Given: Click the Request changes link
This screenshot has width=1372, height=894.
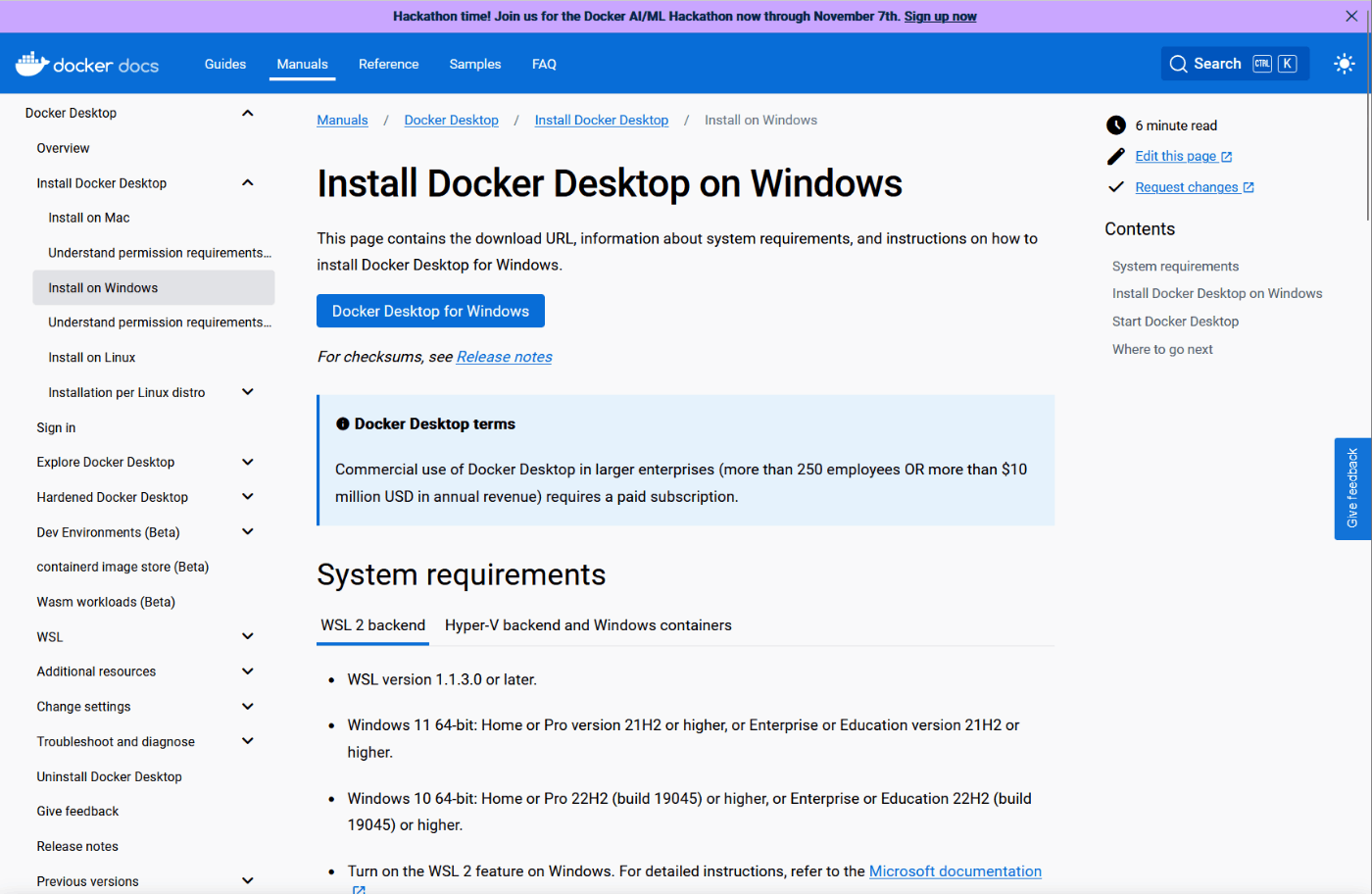Looking at the screenshot, I should [x=1187, y=187].
